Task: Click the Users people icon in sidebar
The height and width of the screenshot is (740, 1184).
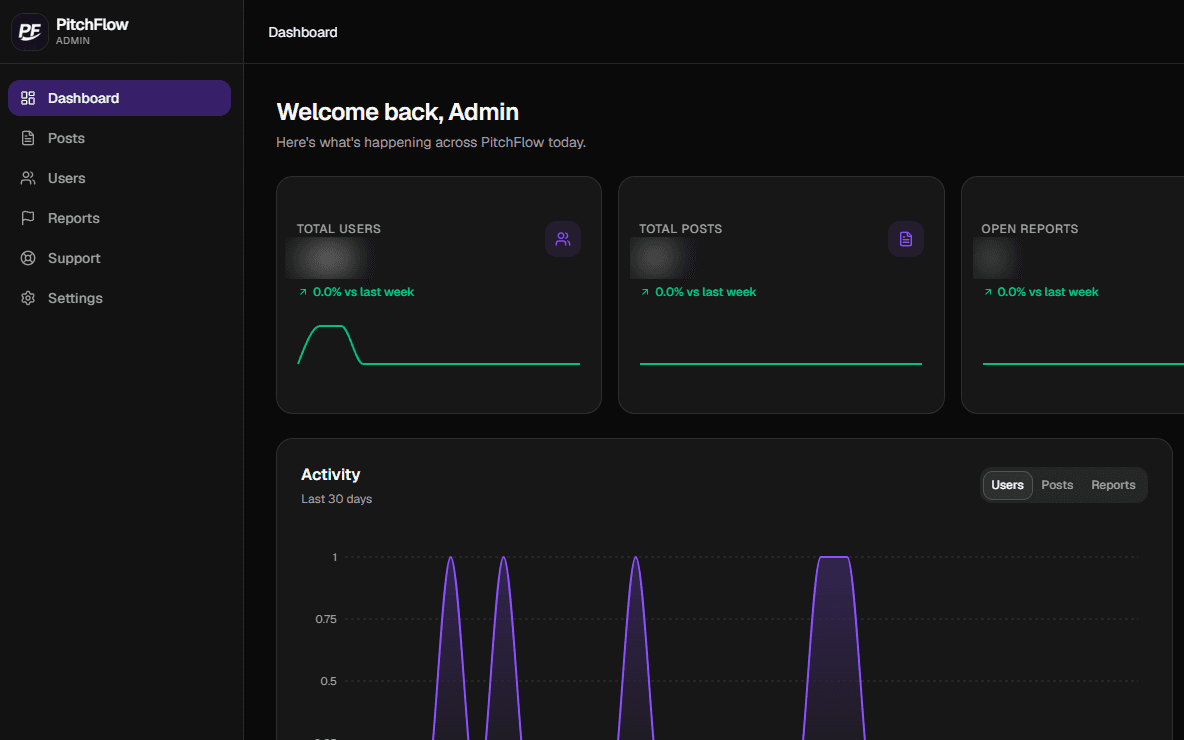Action: point(28,178)
